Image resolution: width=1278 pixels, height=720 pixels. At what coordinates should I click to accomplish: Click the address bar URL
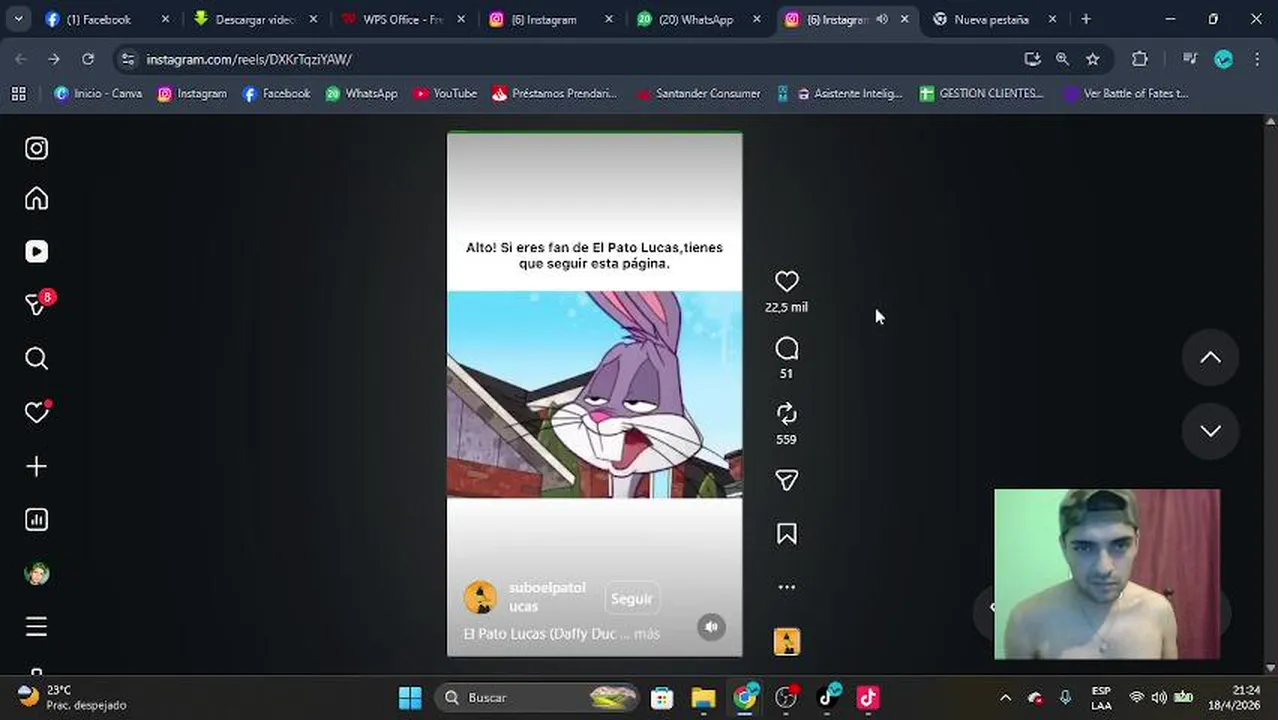249,60
